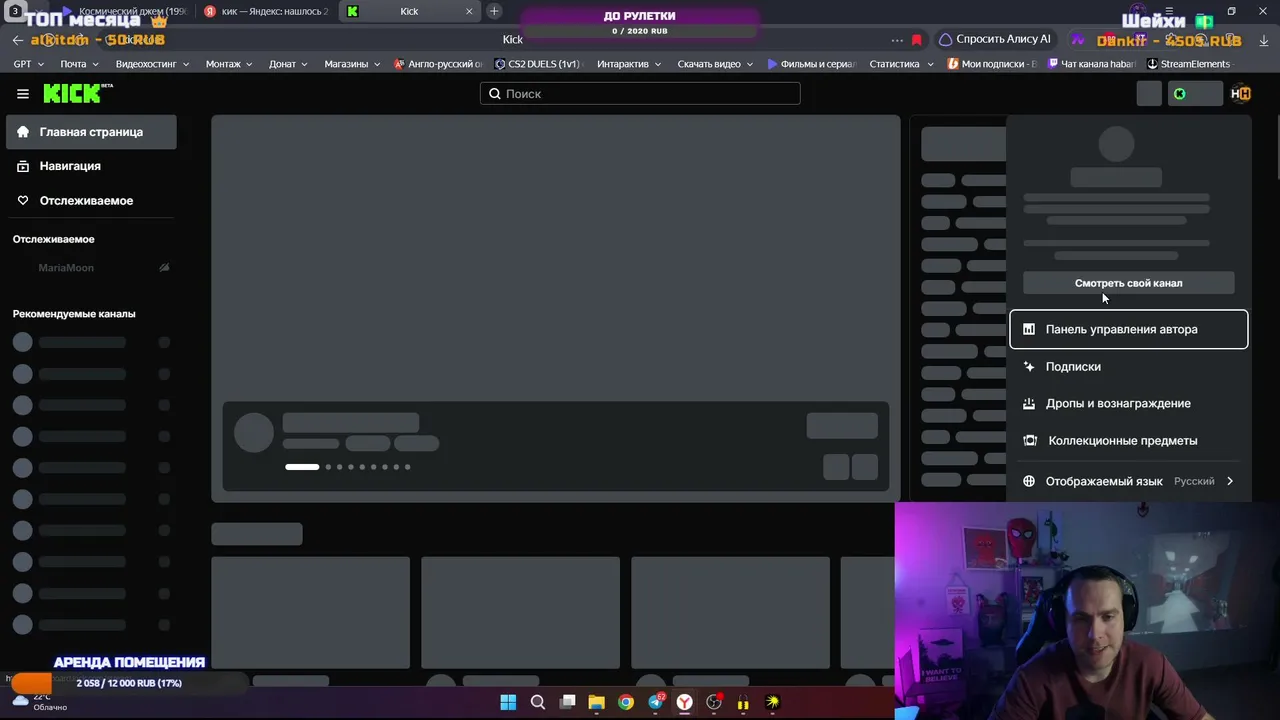Click Смотреть свой канал button
Viewport: 1280px width, 720px height.
[1128, 283]
